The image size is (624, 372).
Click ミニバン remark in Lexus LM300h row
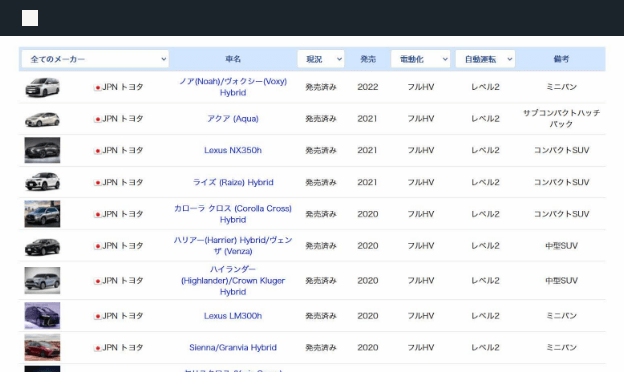pos(561,316)
